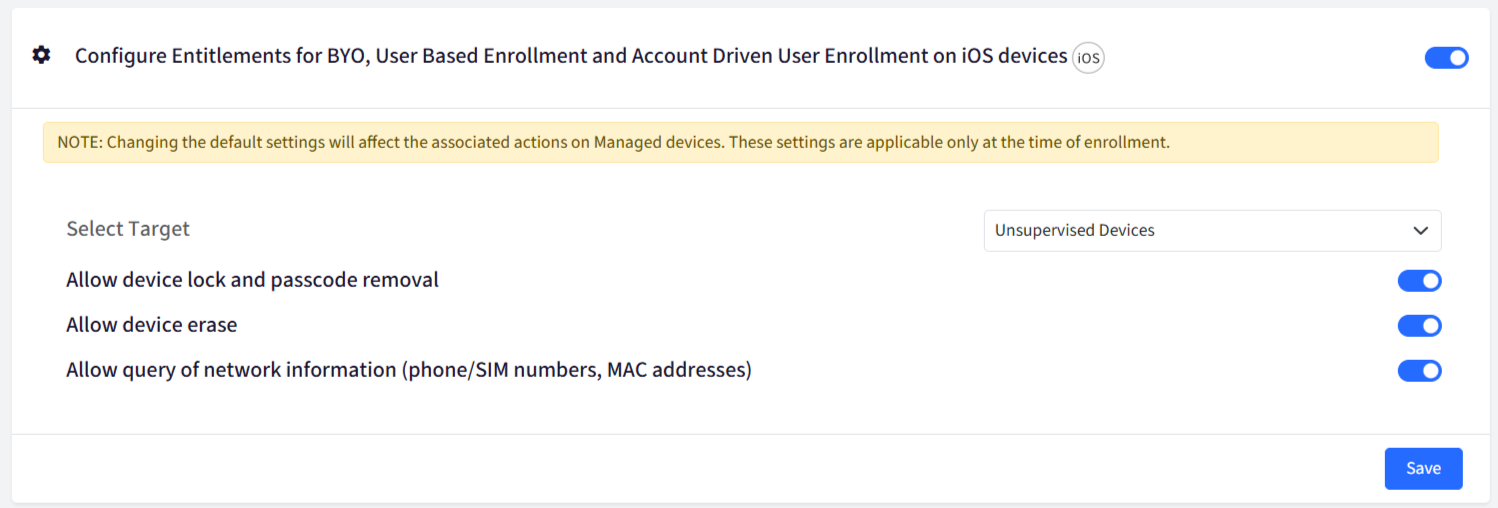Select the 'Unsupervised Devices' text in combo box
The height and width of the screenshot is (508, 1498).
tap(1074, 230)
